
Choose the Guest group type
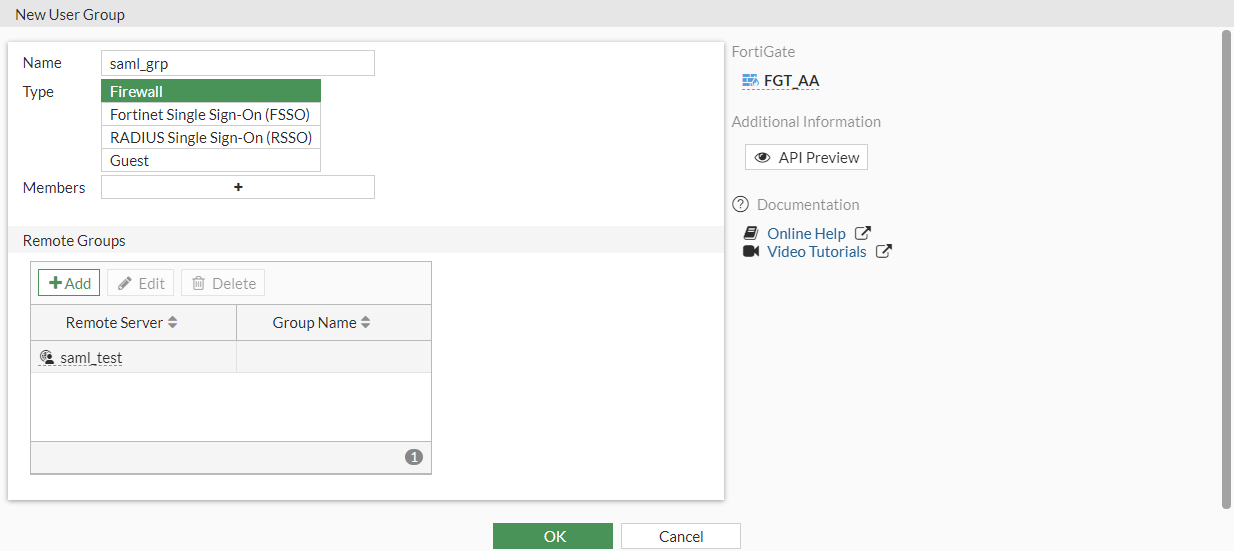[210, 161]
